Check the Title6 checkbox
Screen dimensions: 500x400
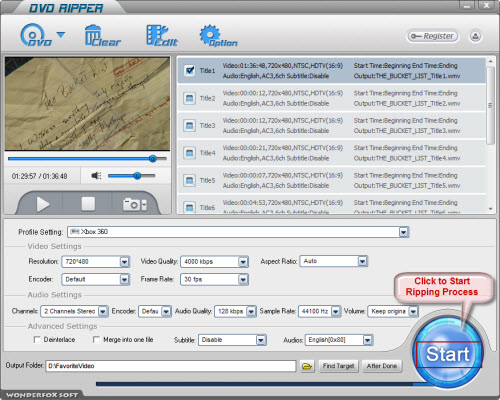(x=189, y=208)
